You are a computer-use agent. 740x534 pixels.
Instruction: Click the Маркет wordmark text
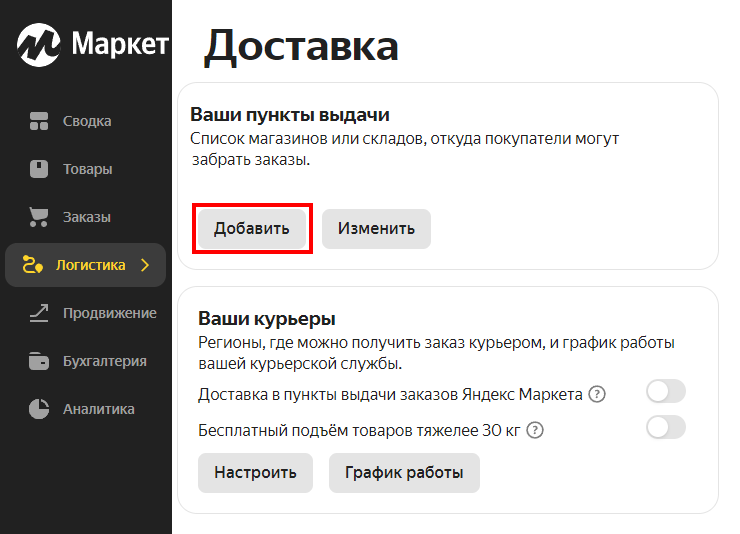119,44
